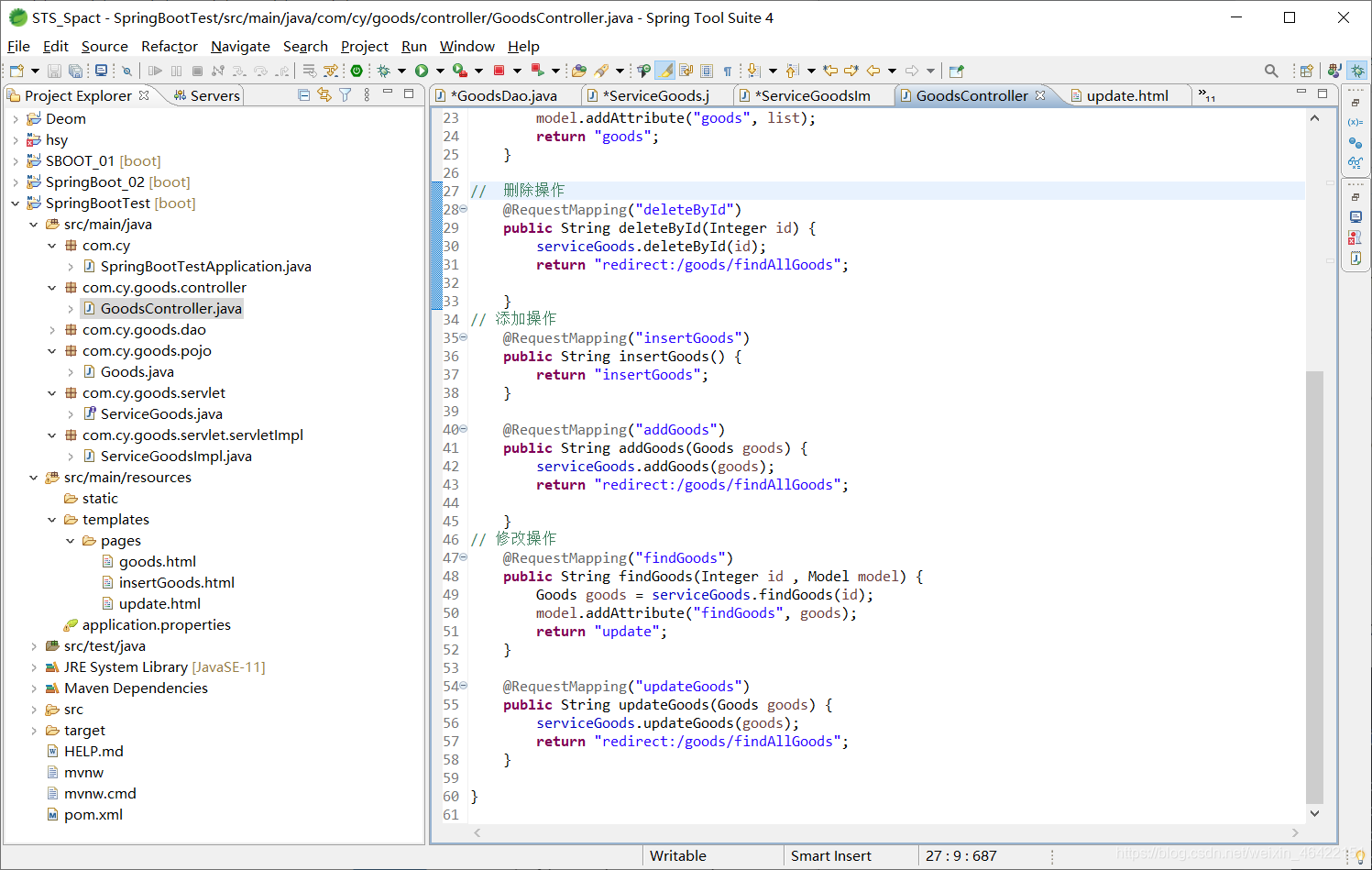Click the Last Edit Location icon
The height and width of the screenshot is (870, 1372).
tap(830, 71)
